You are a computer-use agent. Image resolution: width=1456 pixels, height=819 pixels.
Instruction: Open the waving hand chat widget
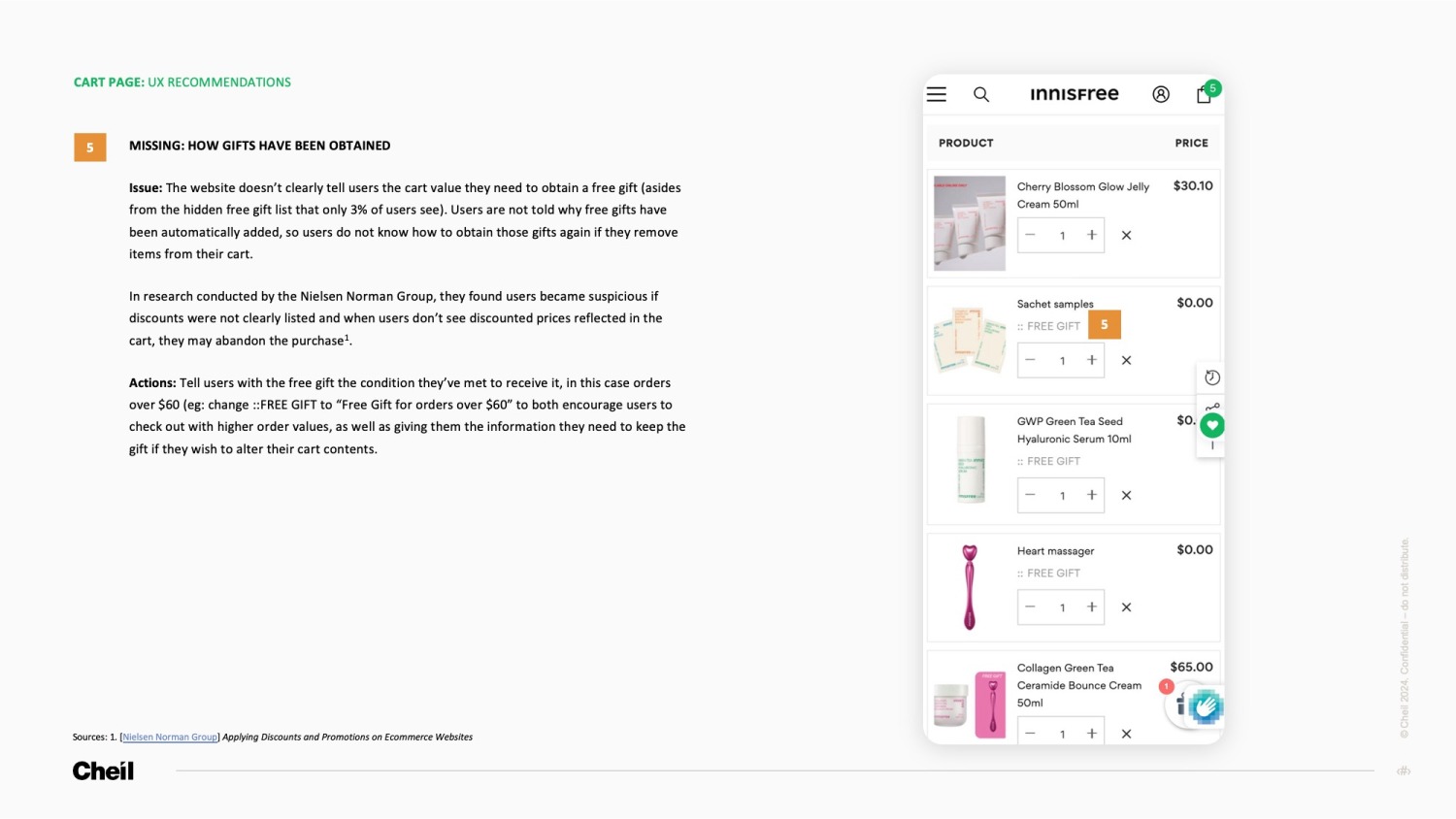click(1205, 707)
